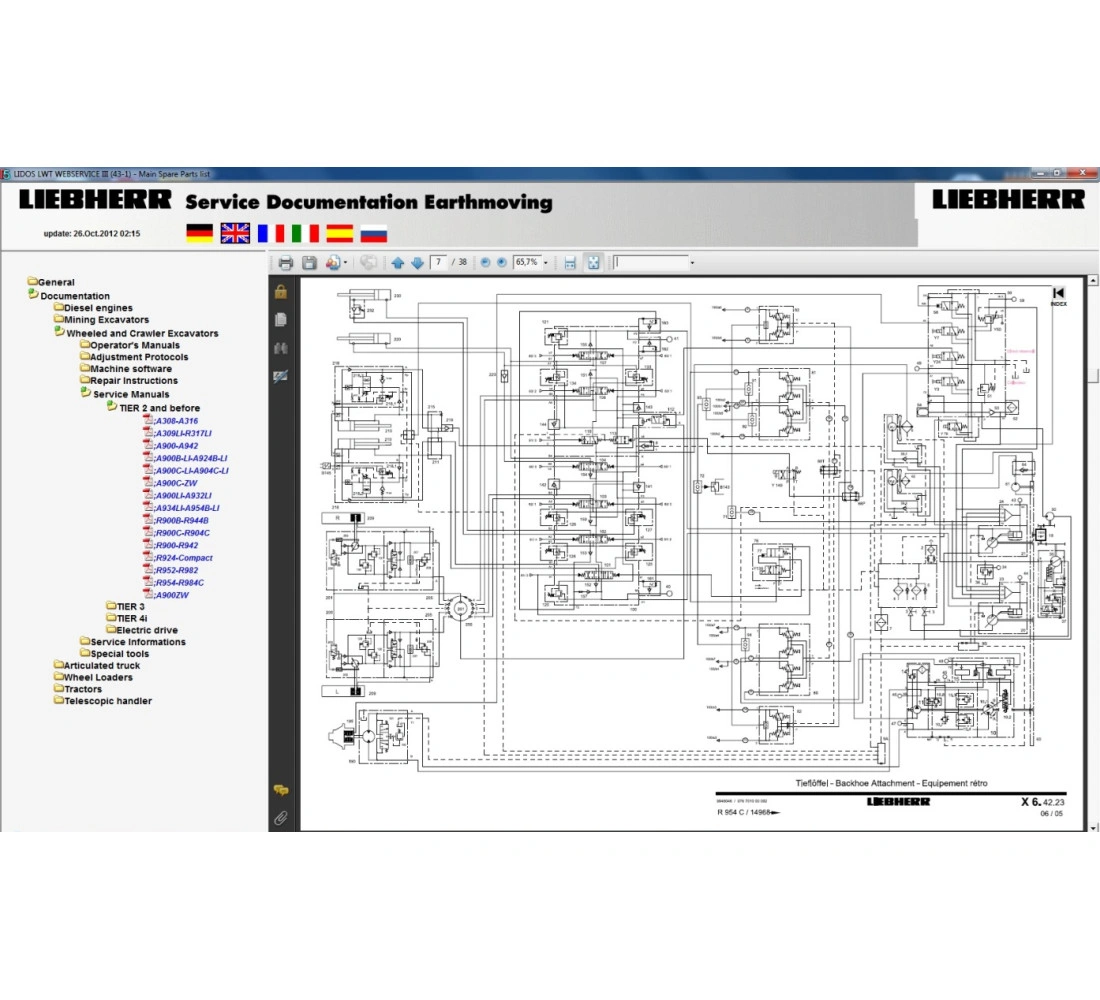The width and height of the screenshot is (1100, 1000).
Task: Click the page number field showing 7
Action: (438, 262)
